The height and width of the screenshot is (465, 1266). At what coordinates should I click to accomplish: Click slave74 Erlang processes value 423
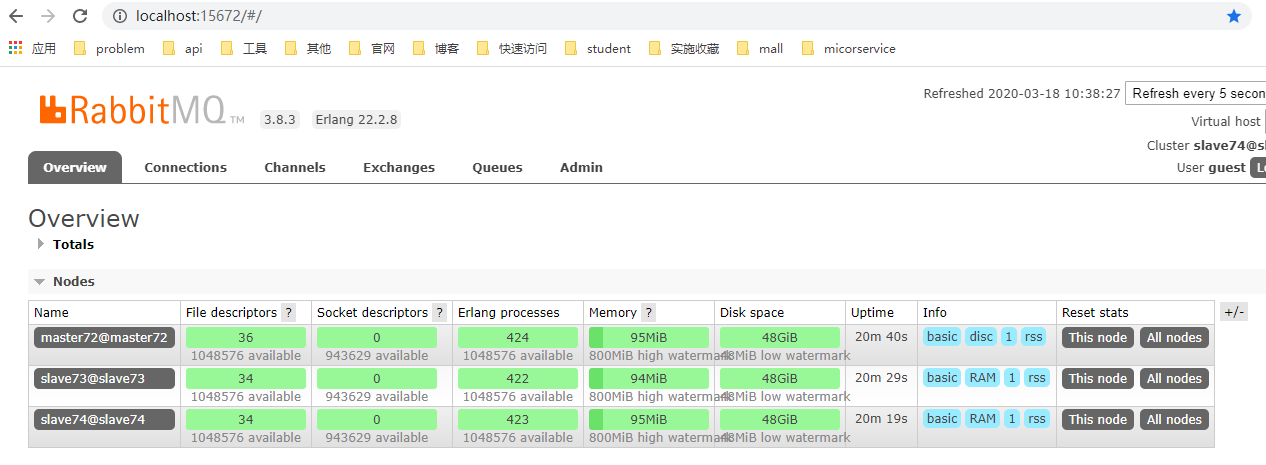(518, 419)
